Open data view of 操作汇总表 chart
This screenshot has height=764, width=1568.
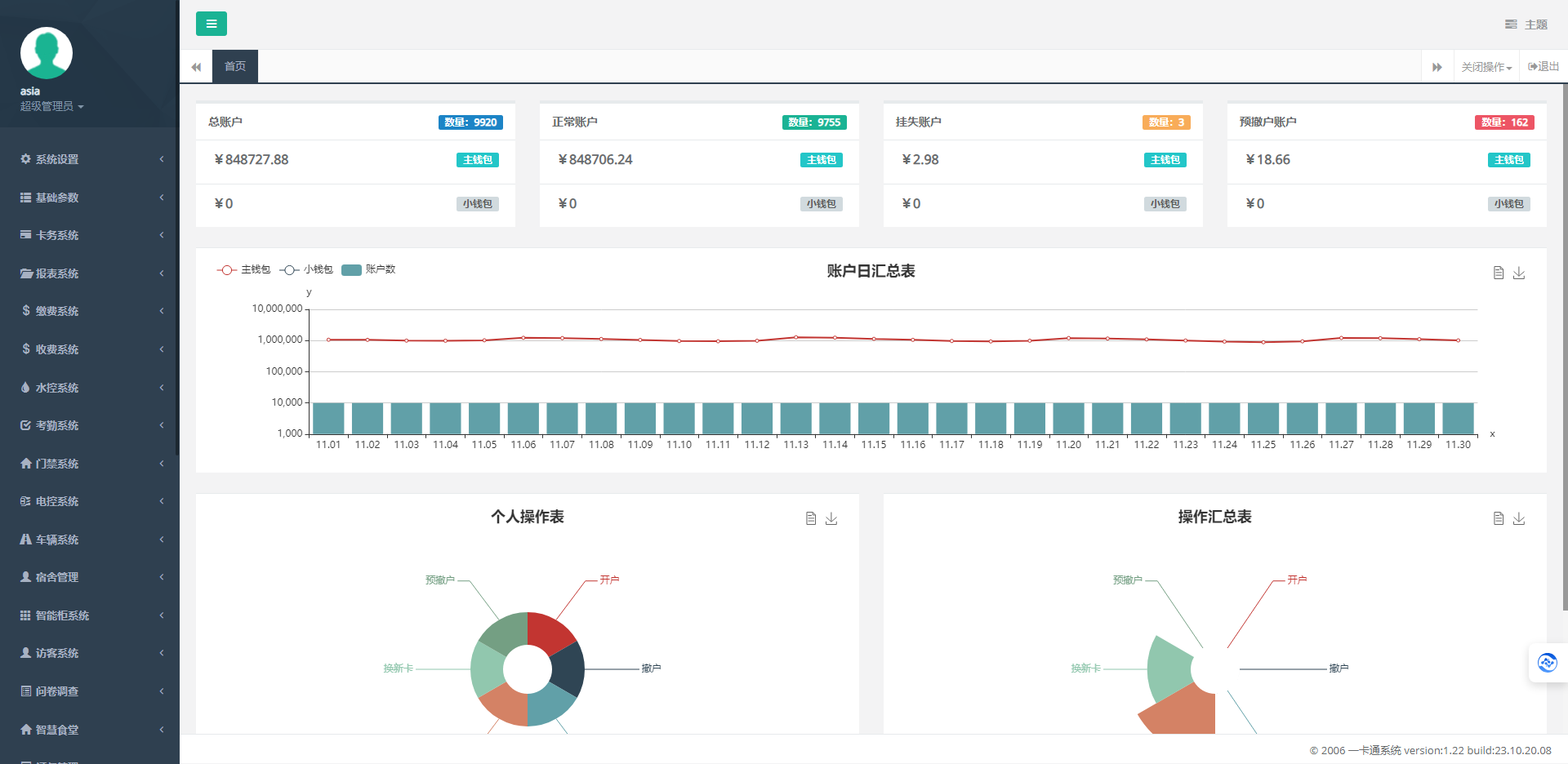[1499, 518]
